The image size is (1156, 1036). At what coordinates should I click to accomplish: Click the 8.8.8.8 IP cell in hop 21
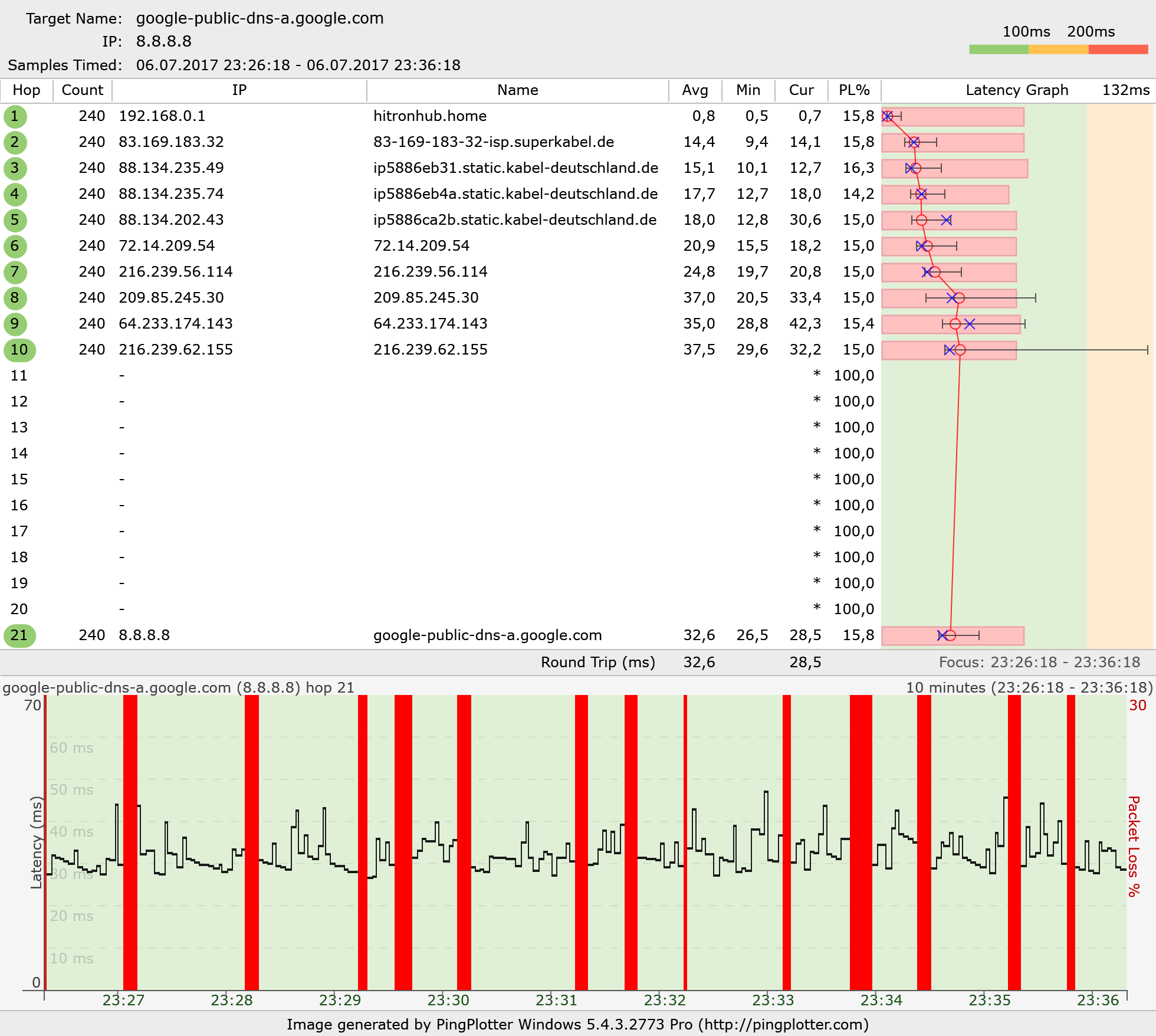click(144, 635)
